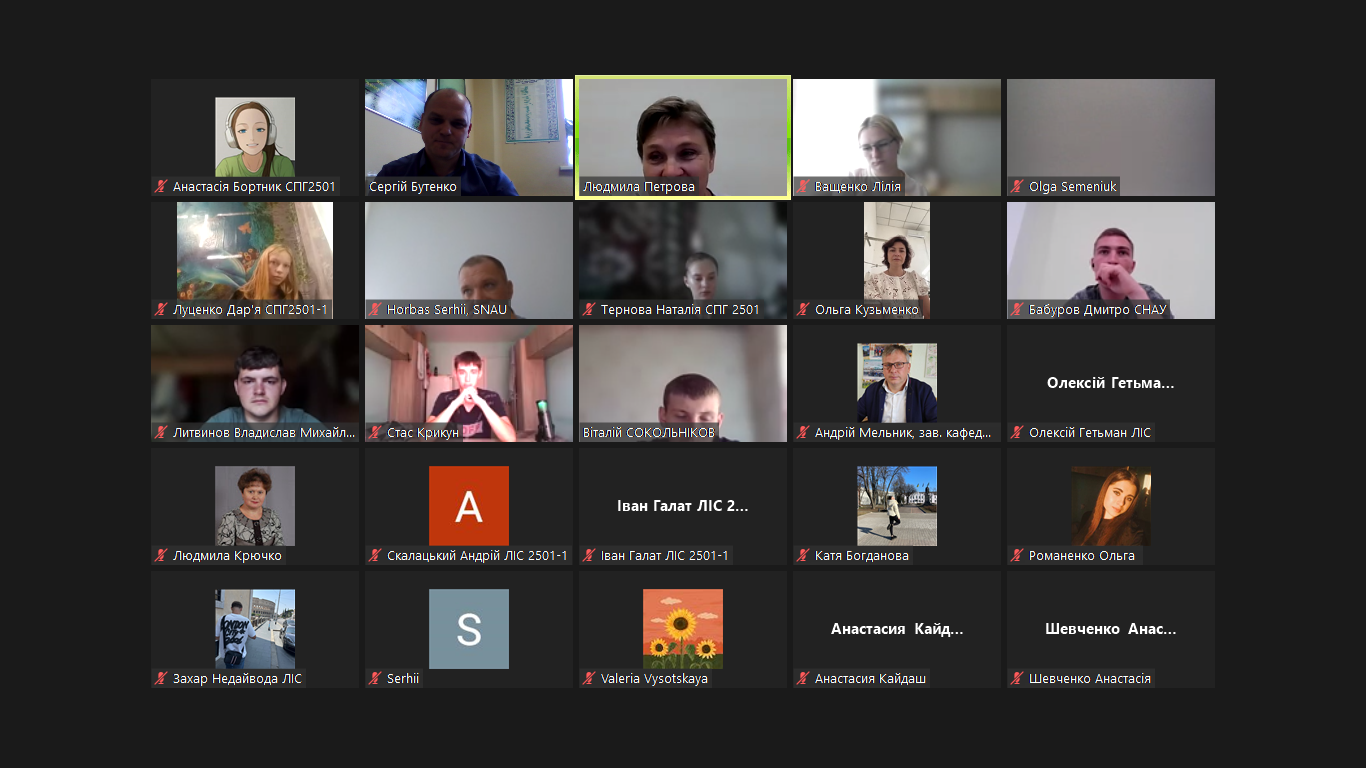Click muted mic icon beside Horbas Serhii, SNAU

(x=374, y=310)
